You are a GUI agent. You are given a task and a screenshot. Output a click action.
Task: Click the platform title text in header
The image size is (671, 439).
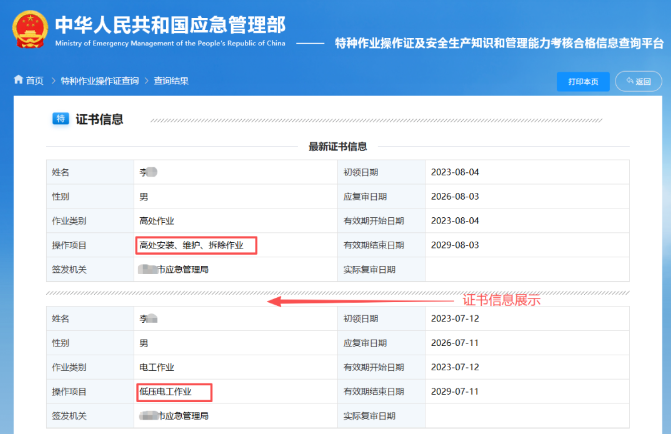pos(498,45)
